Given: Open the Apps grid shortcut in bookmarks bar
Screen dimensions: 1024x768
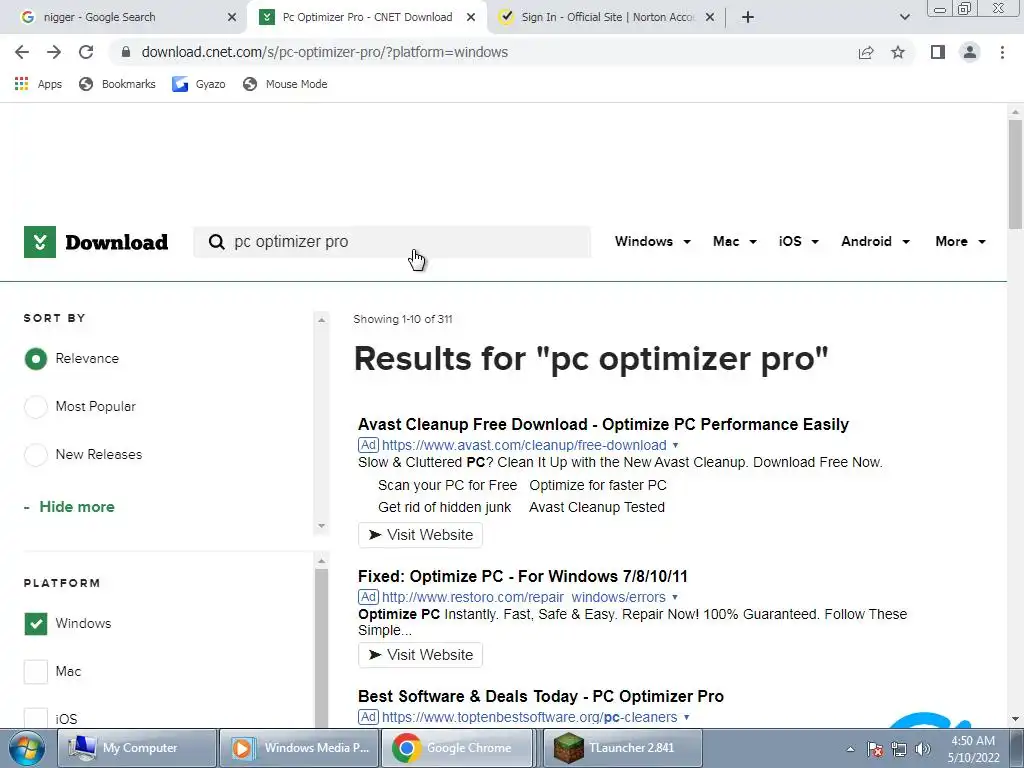Looking at the screenshot, I should pos(38,84).
